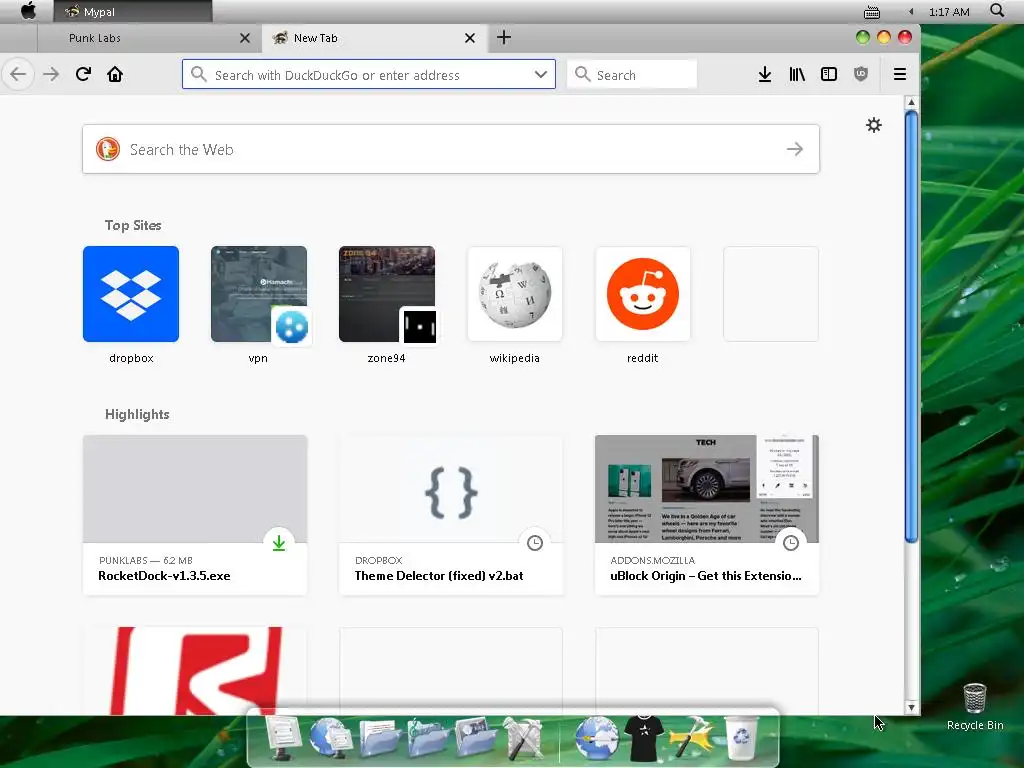
Task: Open Spotlight search magnifier in the menu bar
Action: click(997, 10)
